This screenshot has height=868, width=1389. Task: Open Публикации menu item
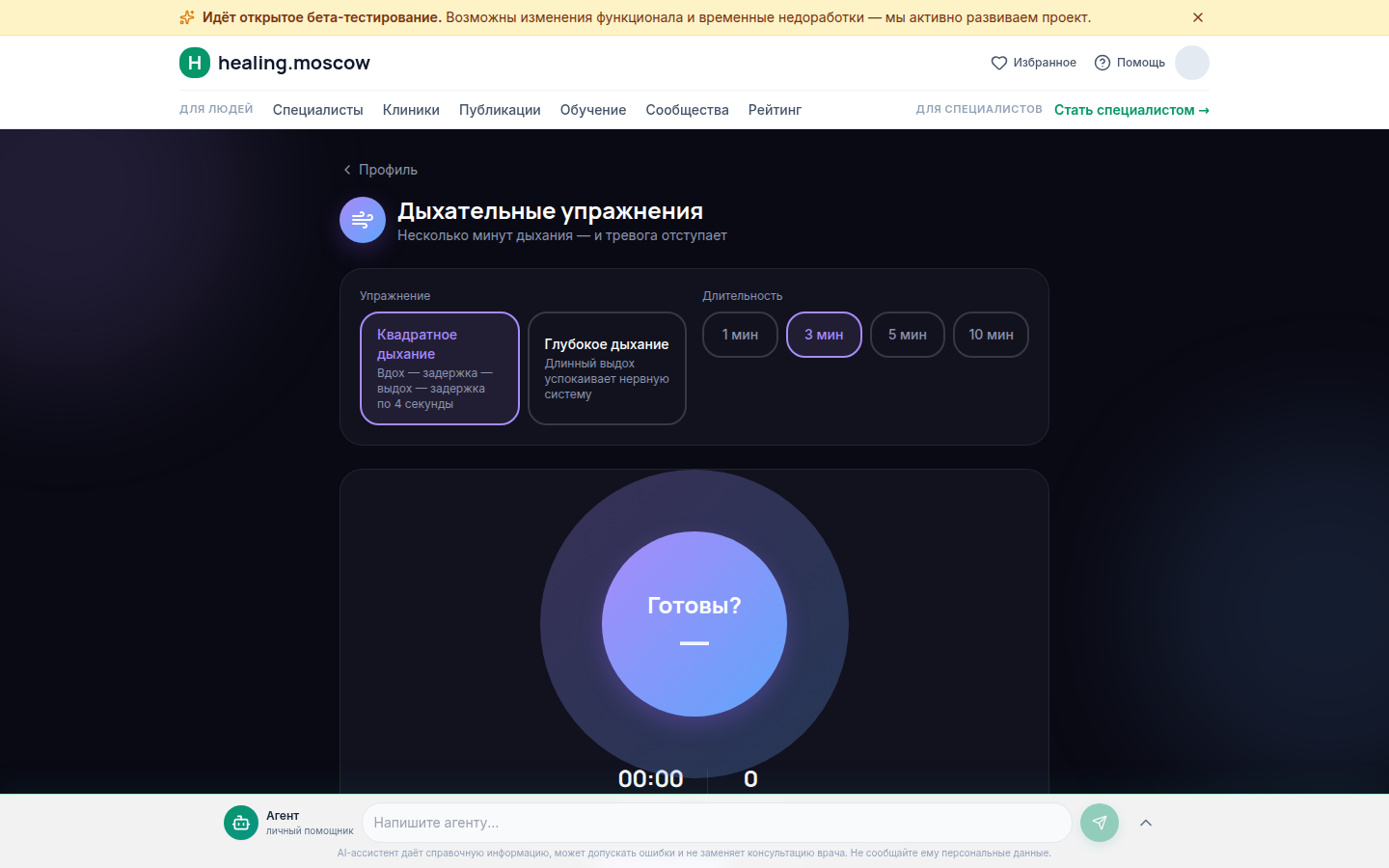point(500,110)
